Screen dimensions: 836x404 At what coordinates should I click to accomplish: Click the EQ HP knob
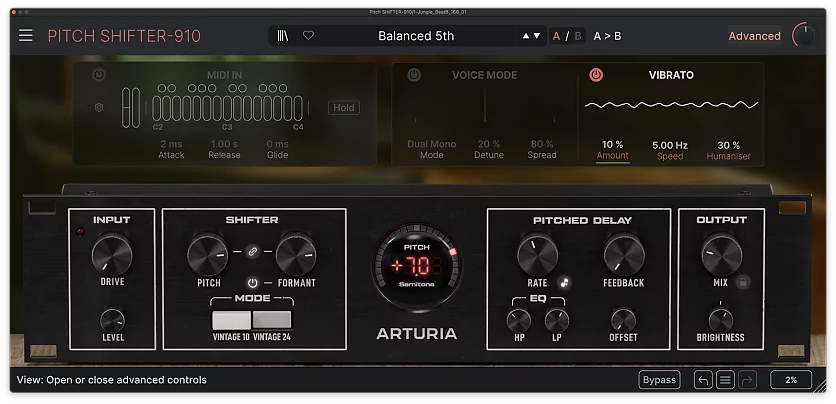coord(519,321)
